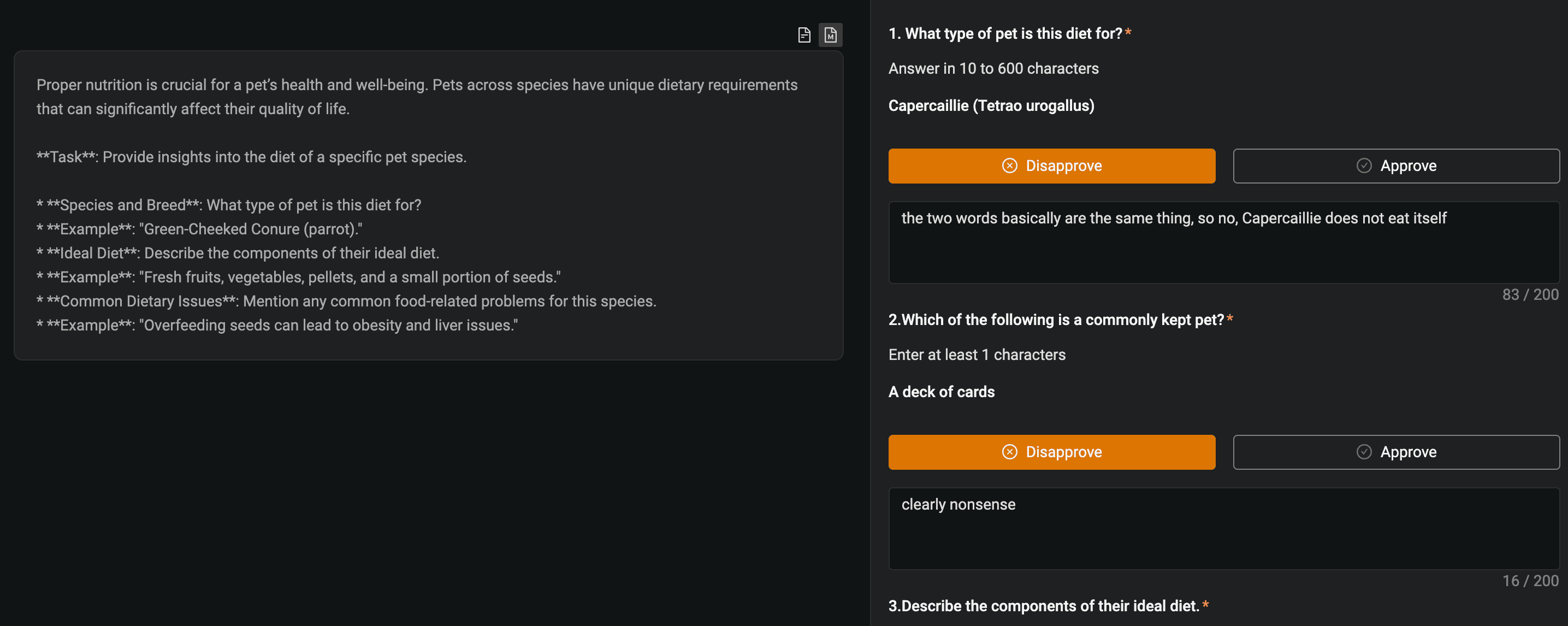1568x626 pixels.
Task: Click the 16 / 200 character counter
Action: (x=1530, y=581)
